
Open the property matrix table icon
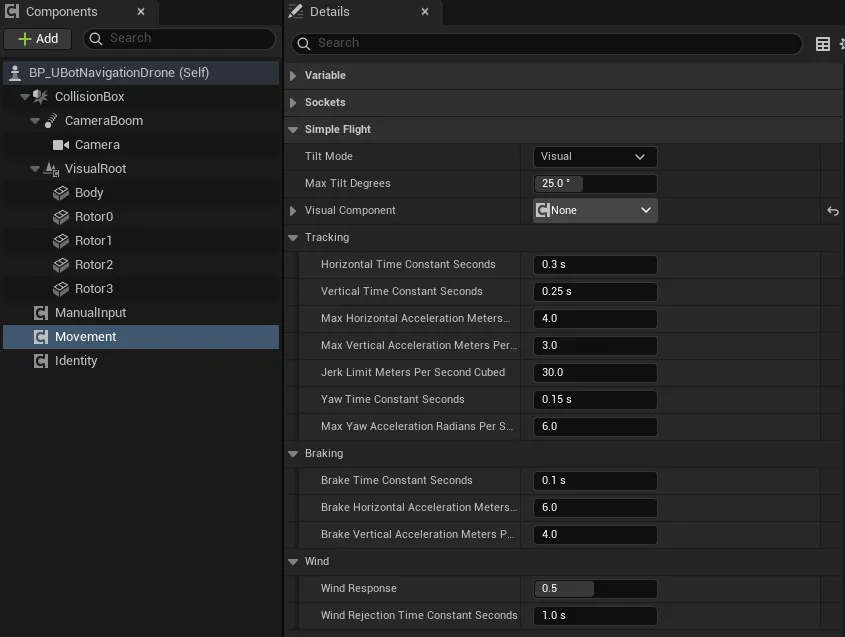tap(822, 44)
